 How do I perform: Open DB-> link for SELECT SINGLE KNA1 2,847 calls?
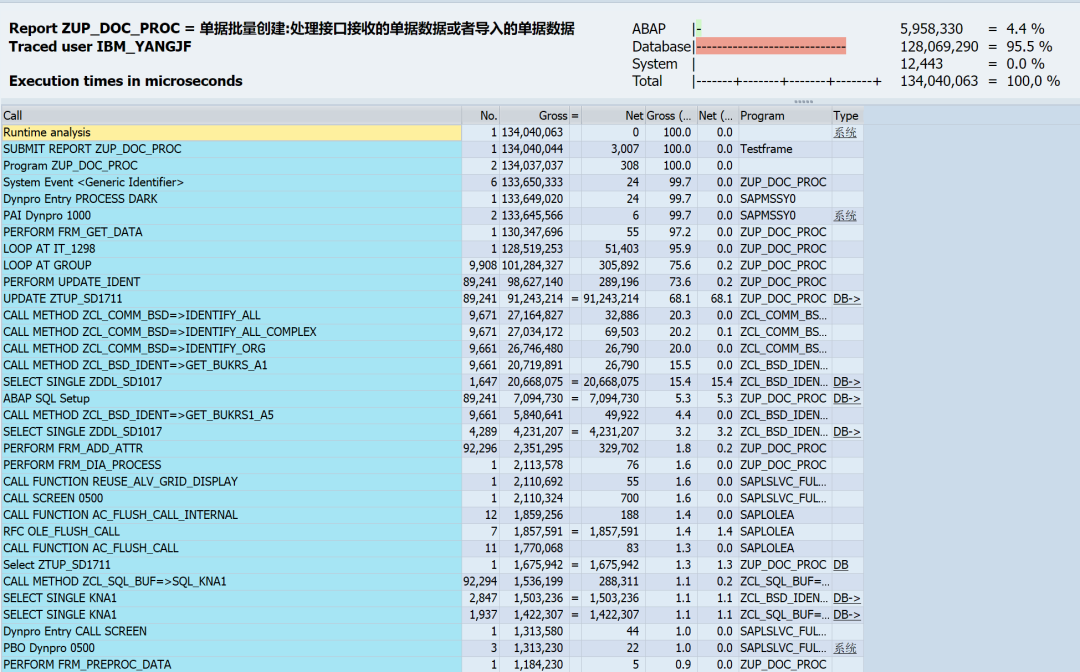(x=847, y=598)
